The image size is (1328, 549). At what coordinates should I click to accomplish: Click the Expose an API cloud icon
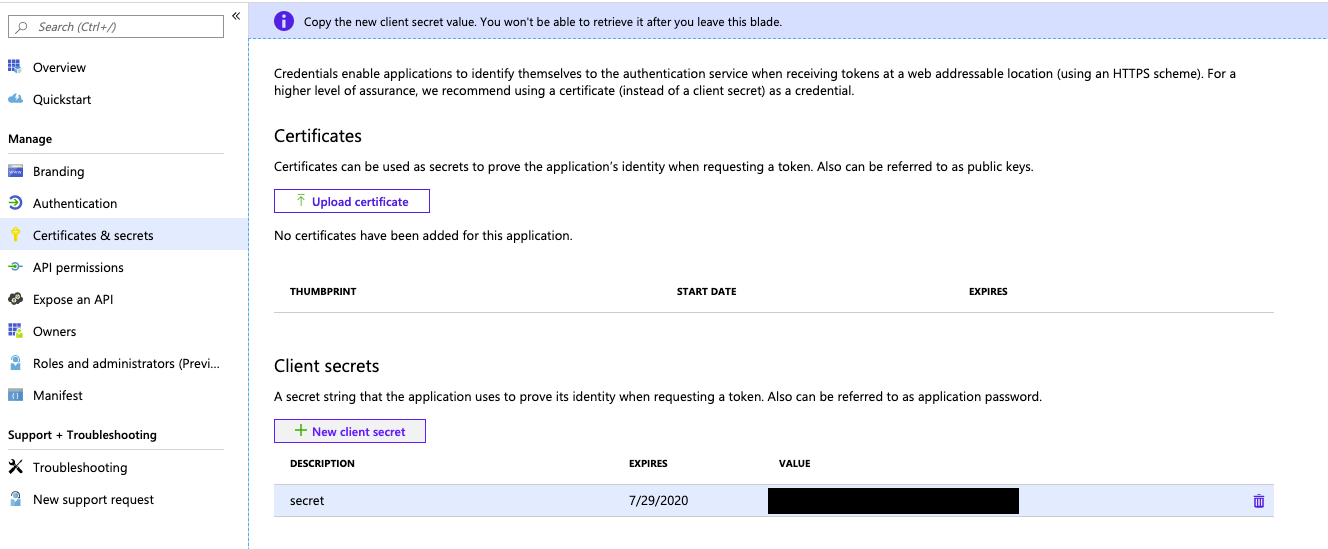[x=15, y=299]
